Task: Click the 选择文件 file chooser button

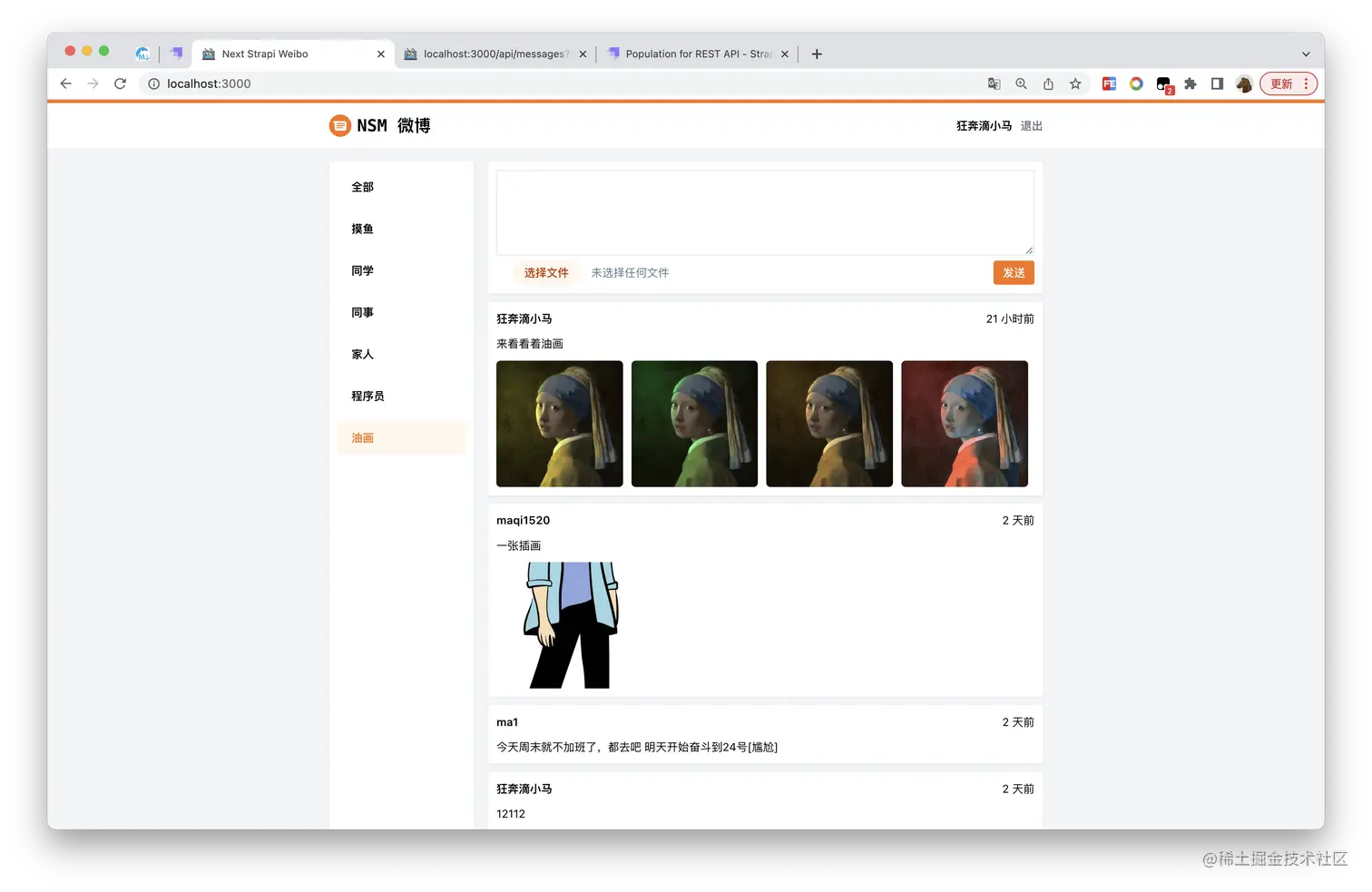Action: 546,272
